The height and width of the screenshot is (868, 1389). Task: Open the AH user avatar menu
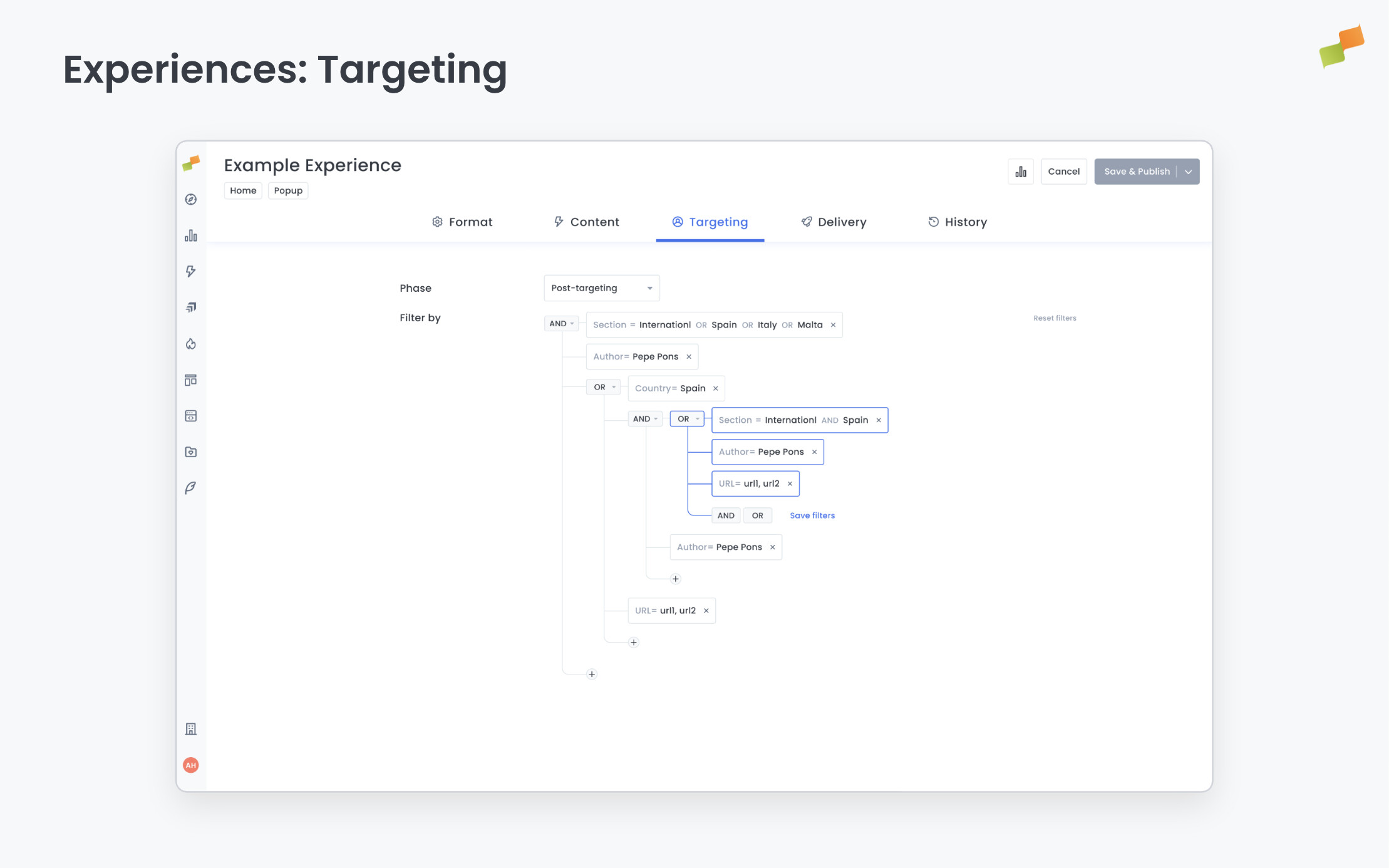[x=191, y=765]
